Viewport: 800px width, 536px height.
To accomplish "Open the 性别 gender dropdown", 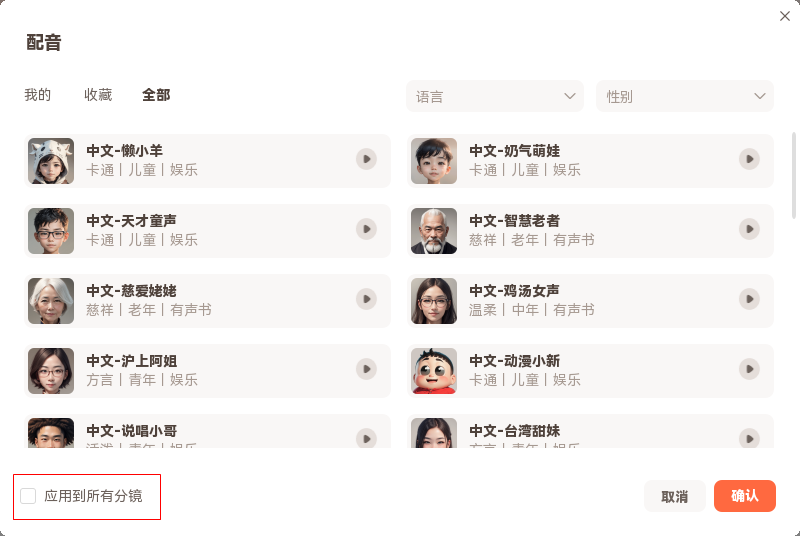I will coord(684,96).
